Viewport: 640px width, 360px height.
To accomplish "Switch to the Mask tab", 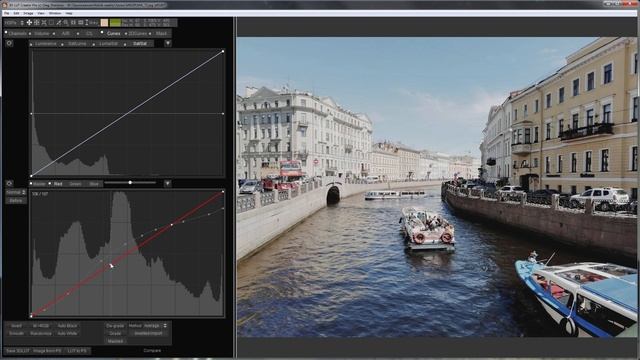I will click(x=160, y=33).
